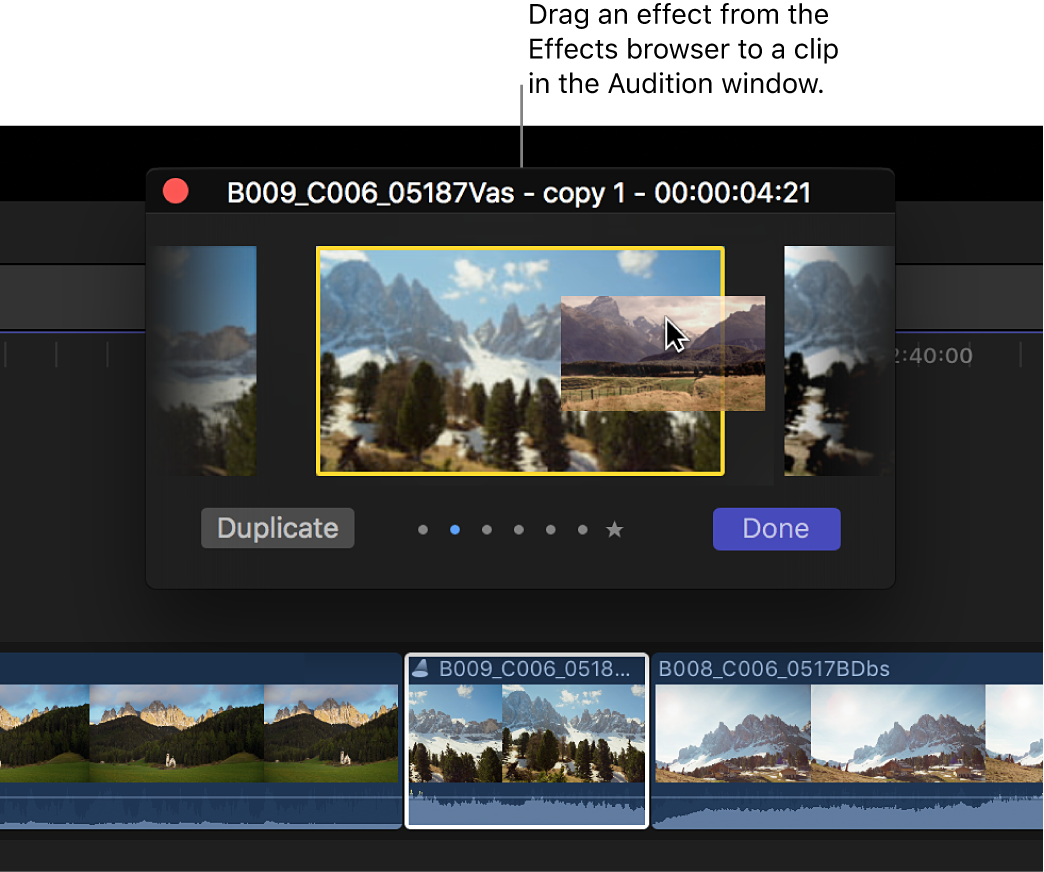1044x872 pixels.
Task: Select the sixth dot before the star
Action: coord(583,530)
